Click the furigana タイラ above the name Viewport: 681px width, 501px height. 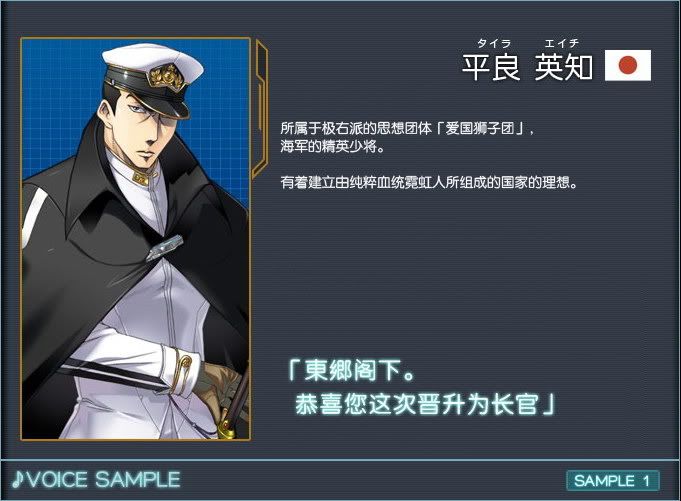point(494,43)
